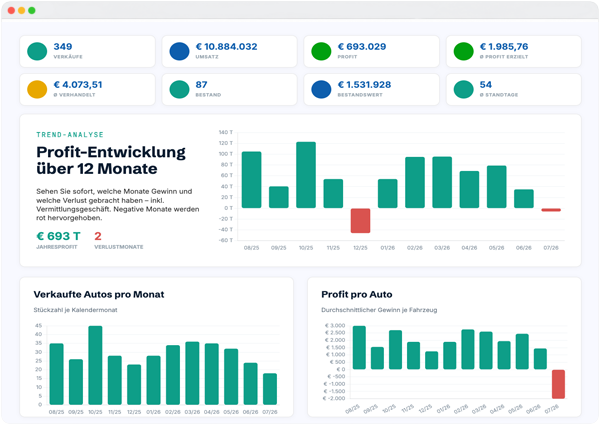
Task: Click the green circle beside Ø Profit erzielt
Action: (464, 51)
